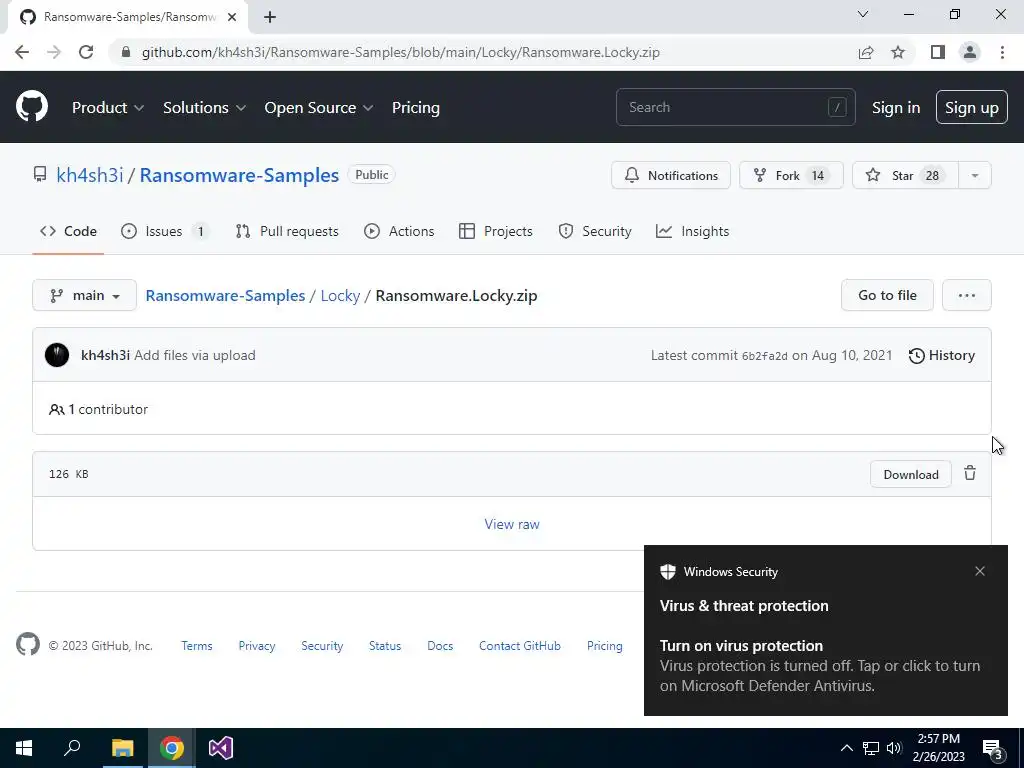Bookmark this page with star icon

click(898, 52)
